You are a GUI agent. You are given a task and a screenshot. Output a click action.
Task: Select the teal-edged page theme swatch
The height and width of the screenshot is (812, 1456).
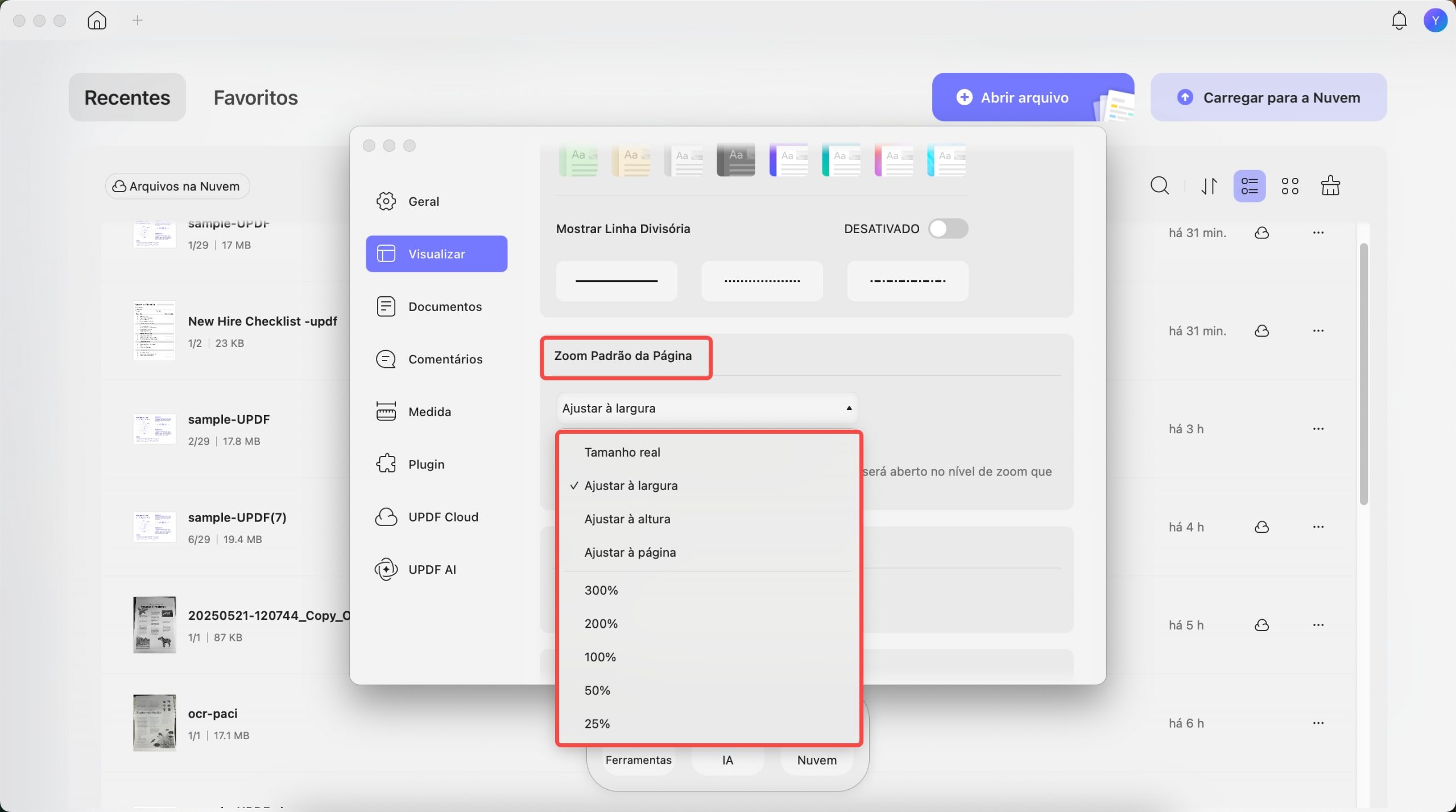[841, 160]
